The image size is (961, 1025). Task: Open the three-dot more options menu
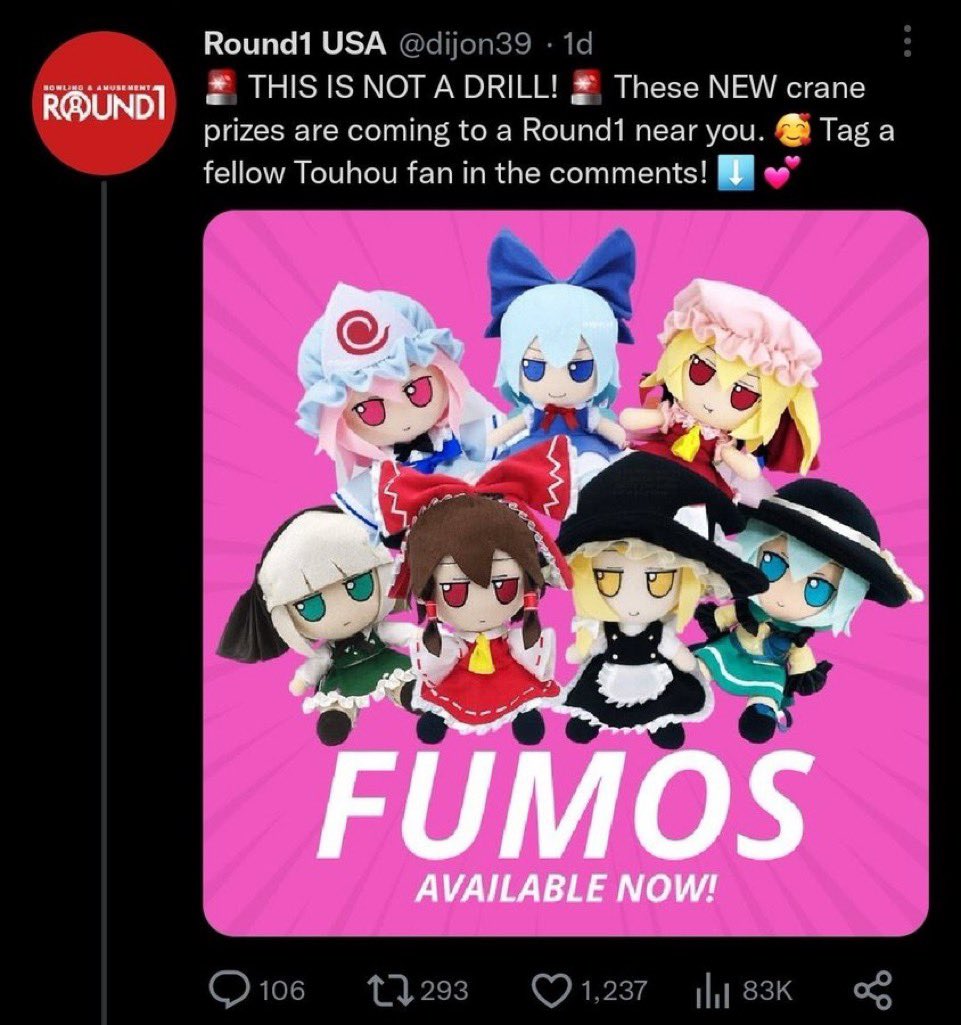tap(906, 42)
